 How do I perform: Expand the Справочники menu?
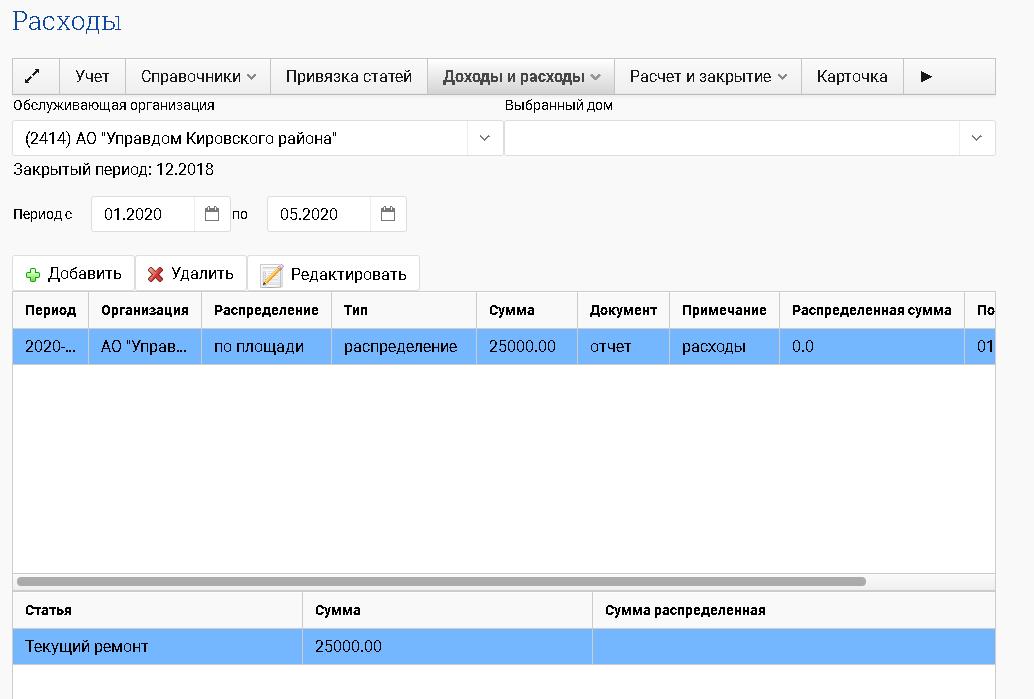pos(198,77)
